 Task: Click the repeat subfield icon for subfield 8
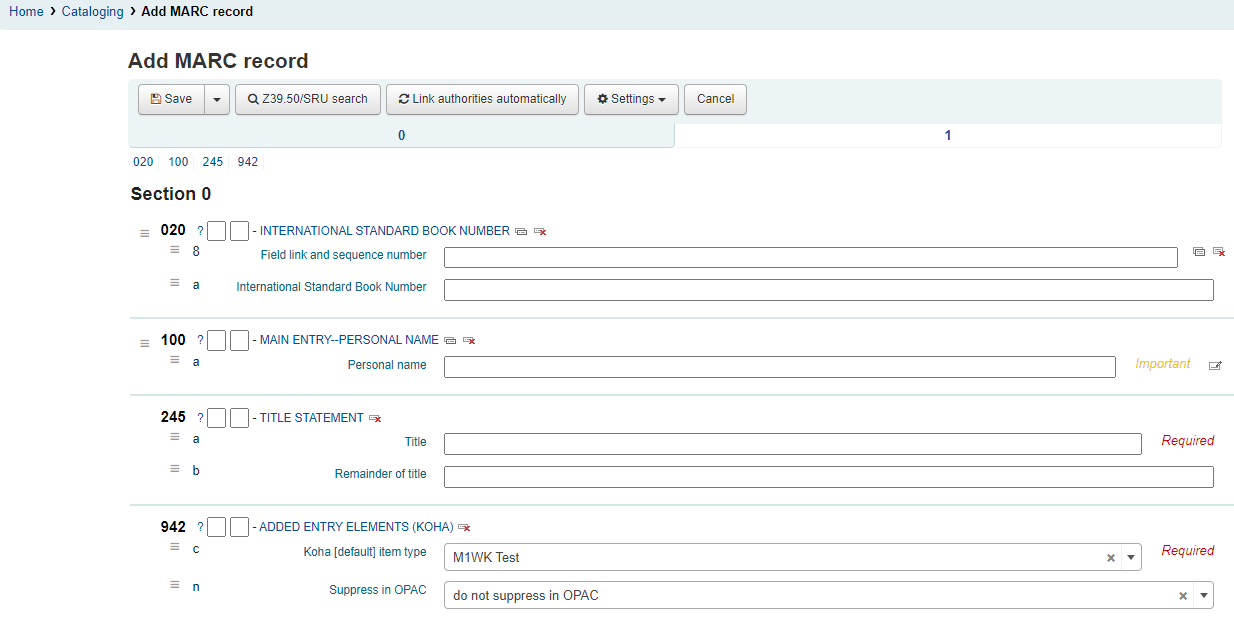(x=1199, y=252)
